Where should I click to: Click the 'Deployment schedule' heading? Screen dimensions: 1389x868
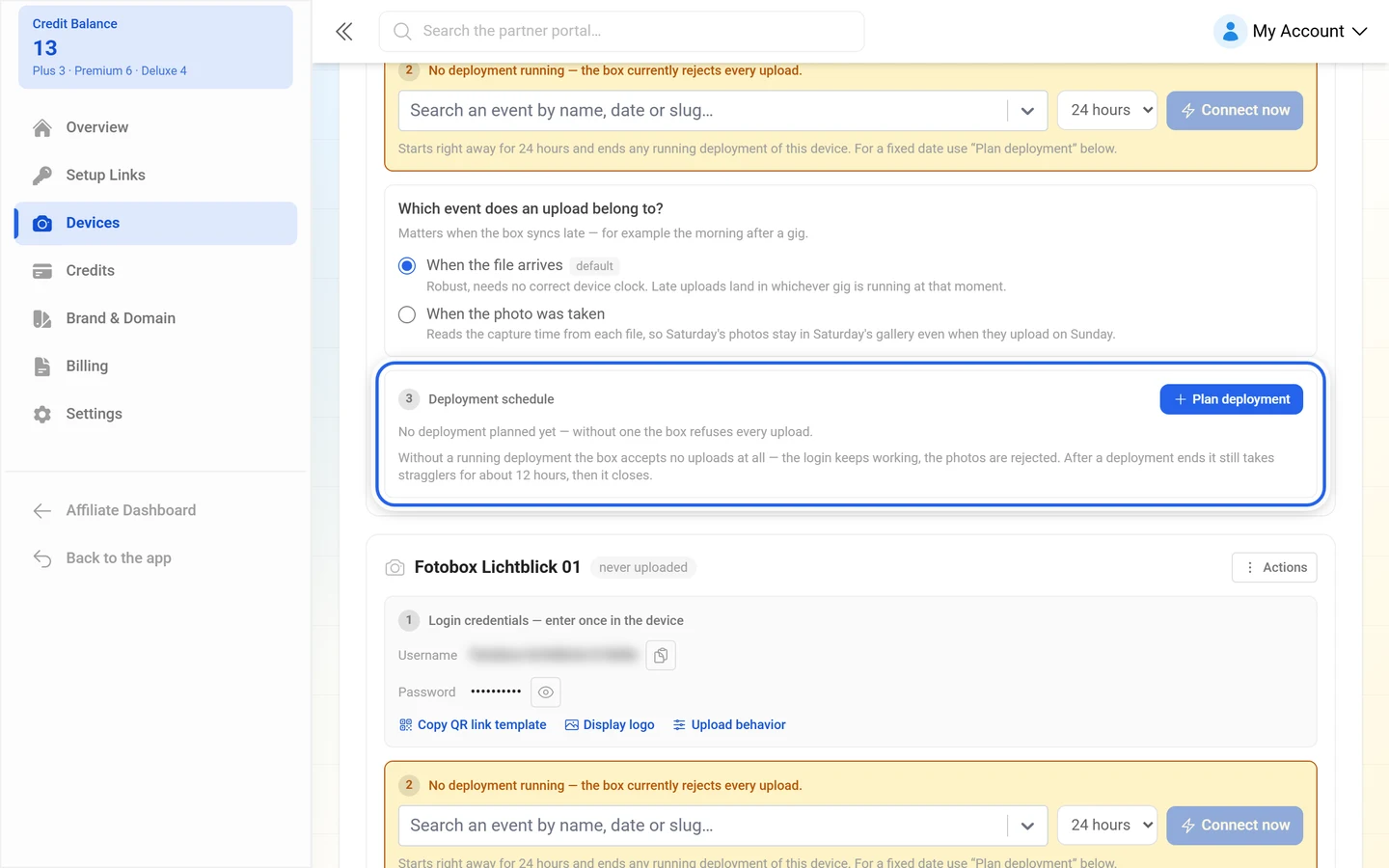491,399
